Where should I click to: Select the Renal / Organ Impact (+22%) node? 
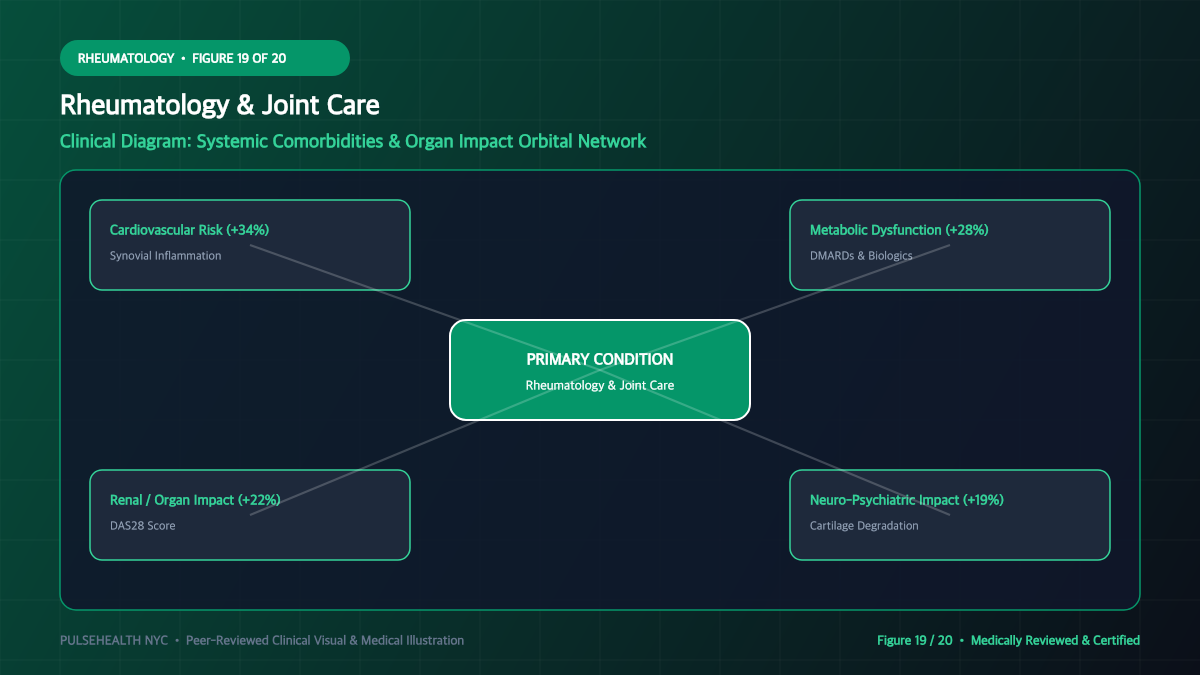(x=250, y=515)
